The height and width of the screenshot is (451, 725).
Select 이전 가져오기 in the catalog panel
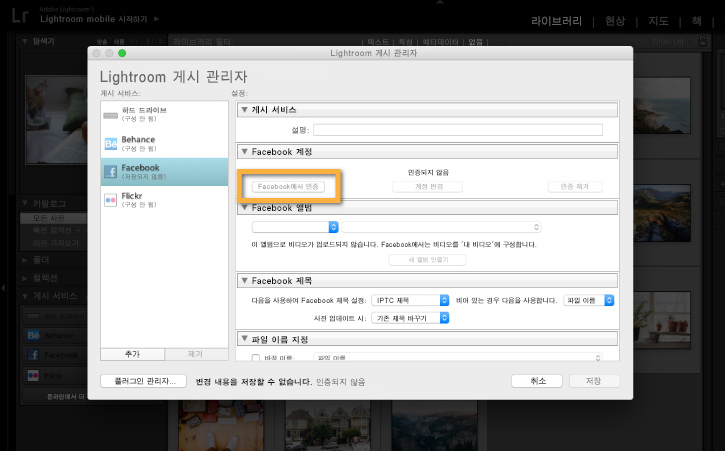55,243
